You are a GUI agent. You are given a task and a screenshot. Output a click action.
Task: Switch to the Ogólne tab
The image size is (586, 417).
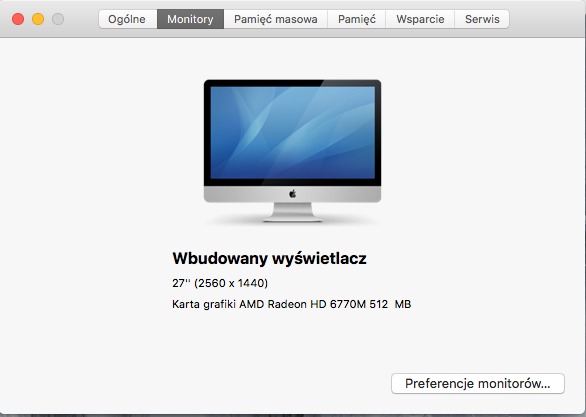[128, 19]
